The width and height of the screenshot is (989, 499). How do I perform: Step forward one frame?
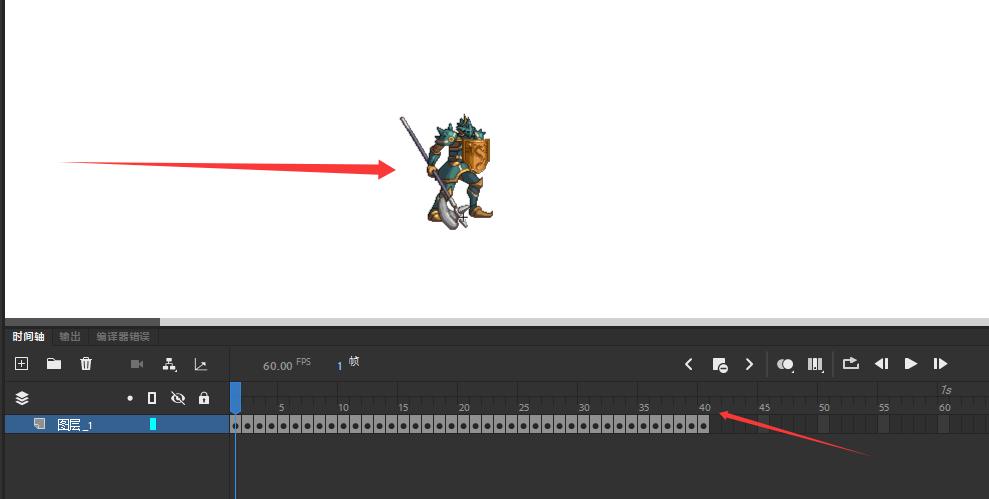(x=940, y=363)
